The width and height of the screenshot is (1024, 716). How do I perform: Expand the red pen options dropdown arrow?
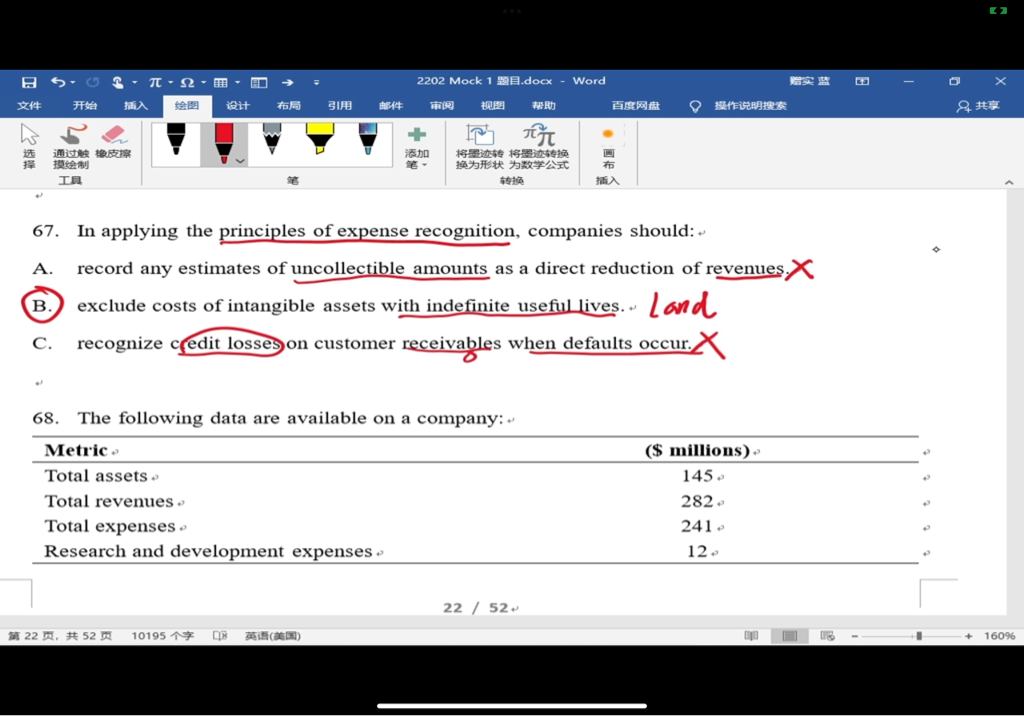pyautogui.click(x=240, y=161)
